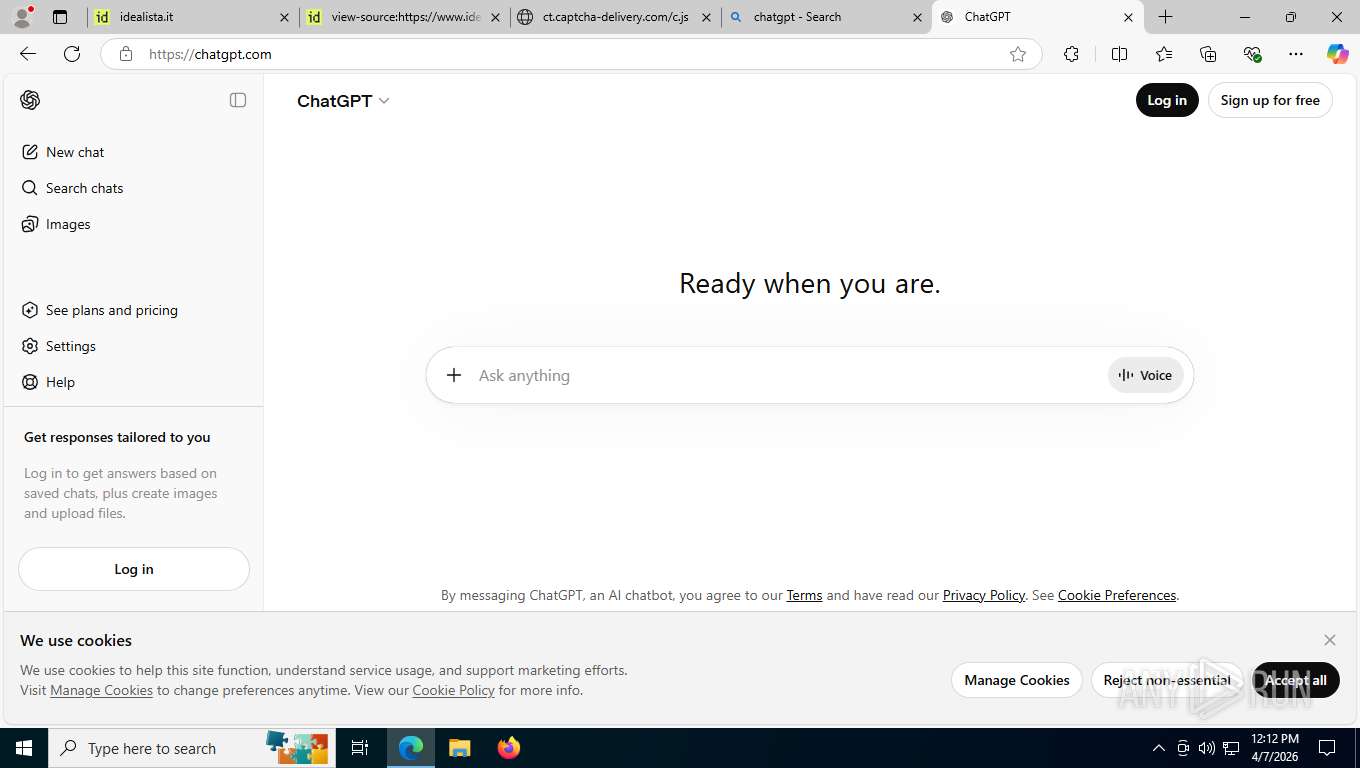Click the Manage Cookies button

[x=1017, y=680]
